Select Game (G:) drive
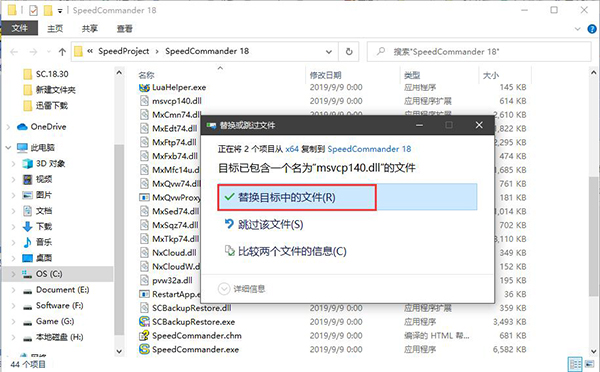Image resolution: width=600 pixels, height=372 pixels. 55,321
